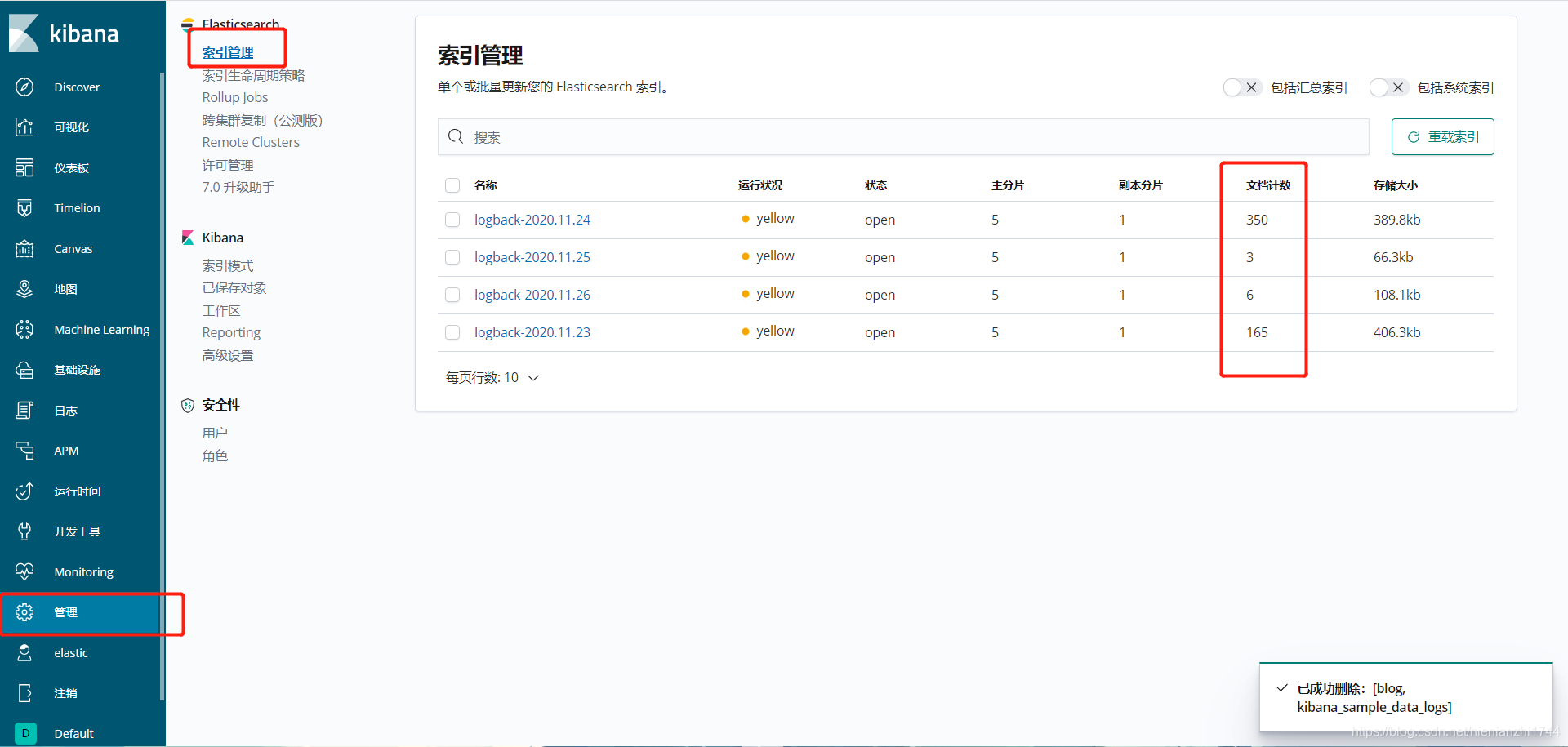This screenshot has width=1568, height=747.
Task: Click Default space avatar icon
Action: pyautogui.click(x=25, y=733)
